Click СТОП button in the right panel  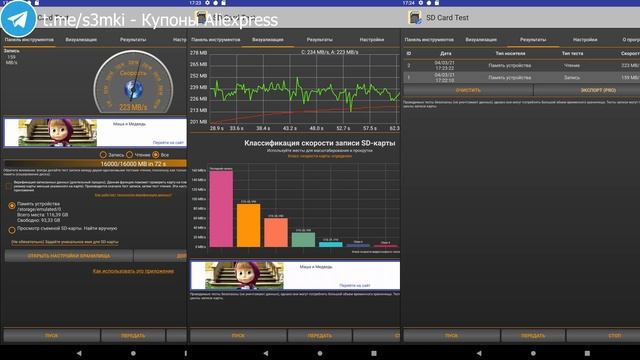[x=603, y=336]
